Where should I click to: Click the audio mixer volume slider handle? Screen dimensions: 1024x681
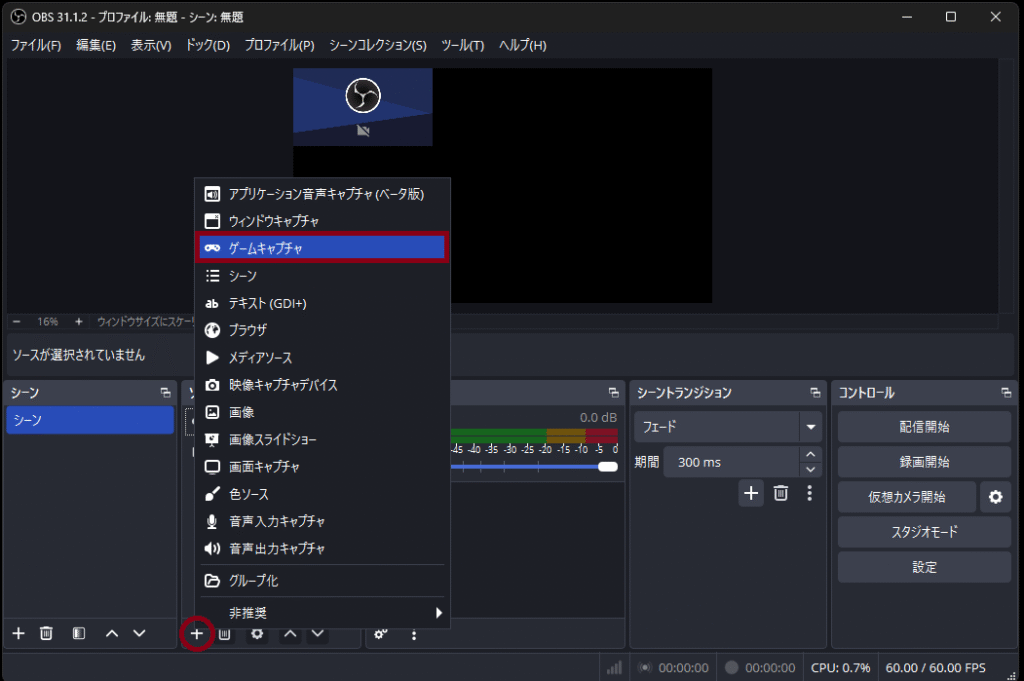[607, 466]
